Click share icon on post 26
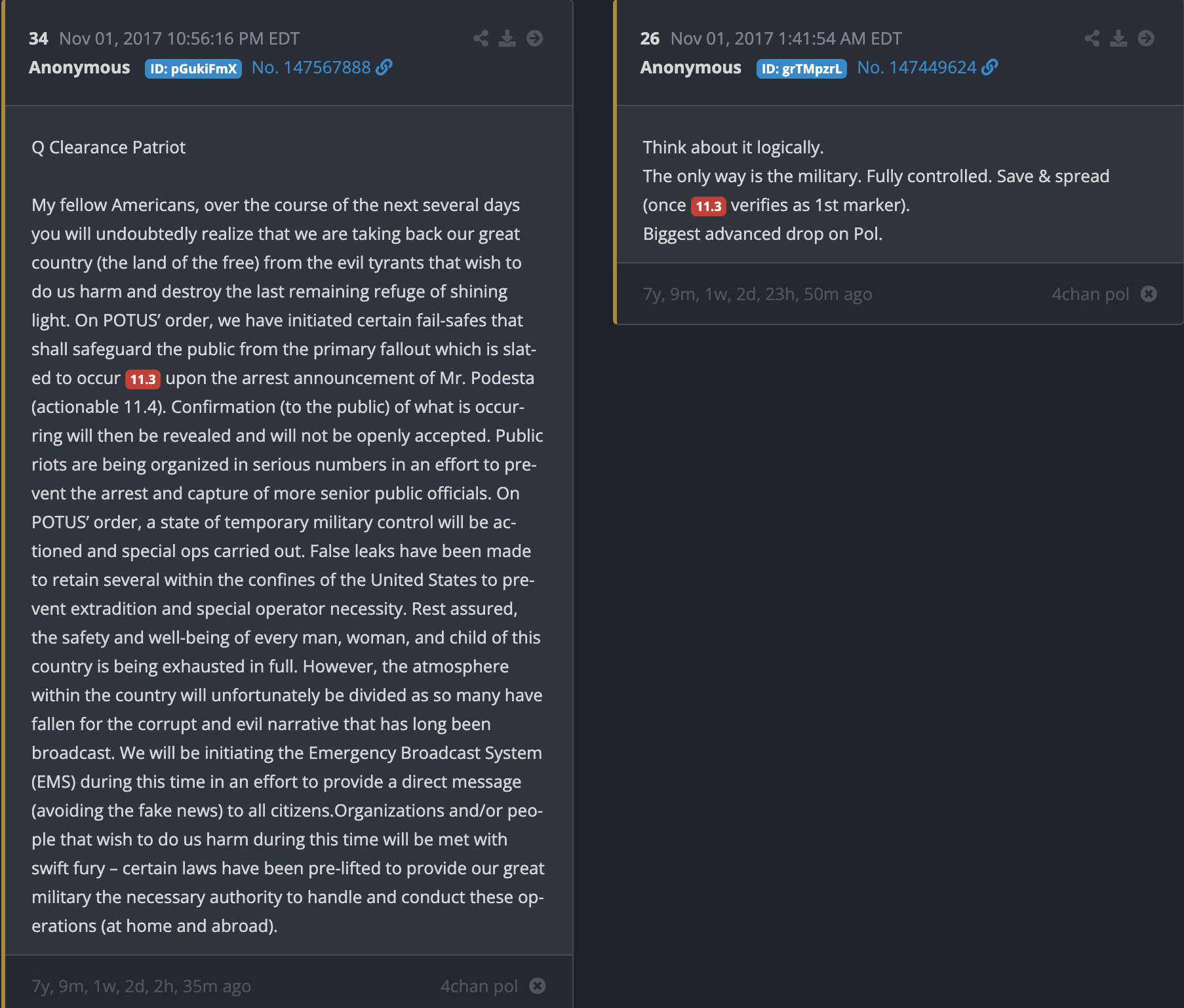The image size is (1184, 1008). coord(1092,39)
